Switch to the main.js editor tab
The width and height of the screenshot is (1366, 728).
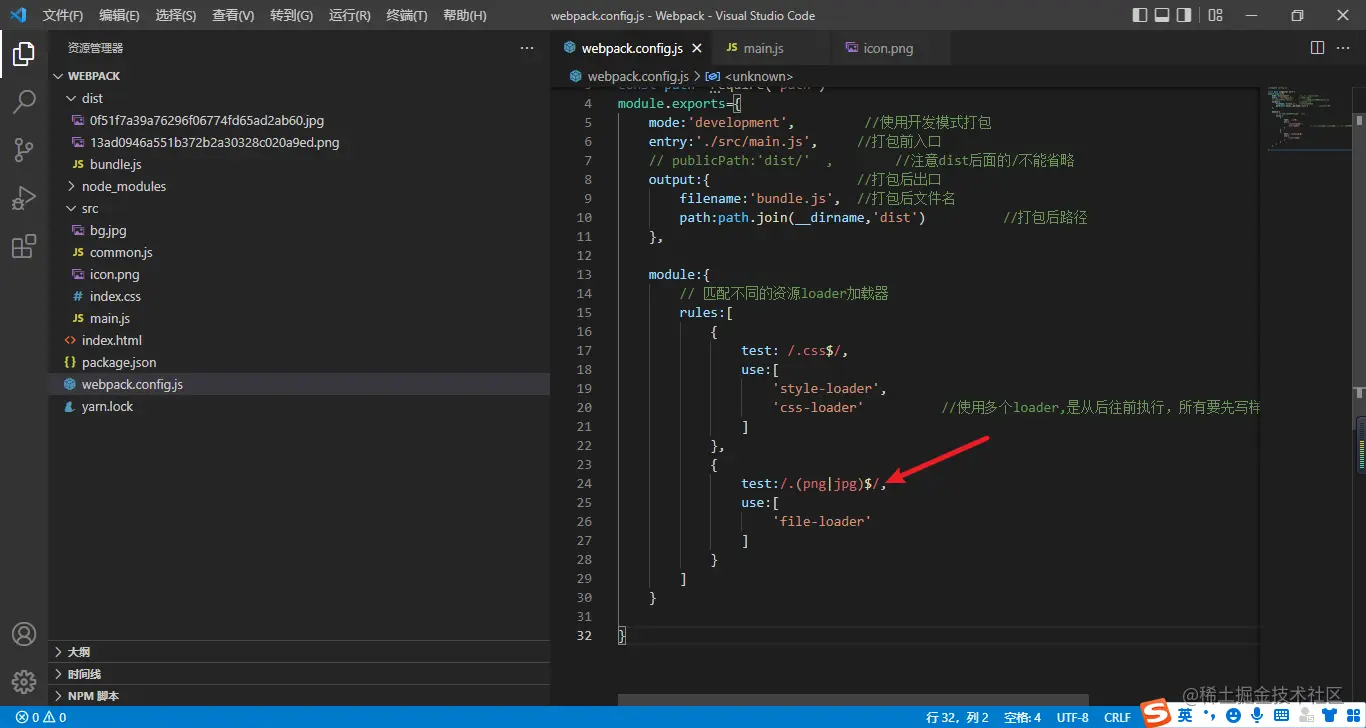pyautogui.click(x=762, y=48)
